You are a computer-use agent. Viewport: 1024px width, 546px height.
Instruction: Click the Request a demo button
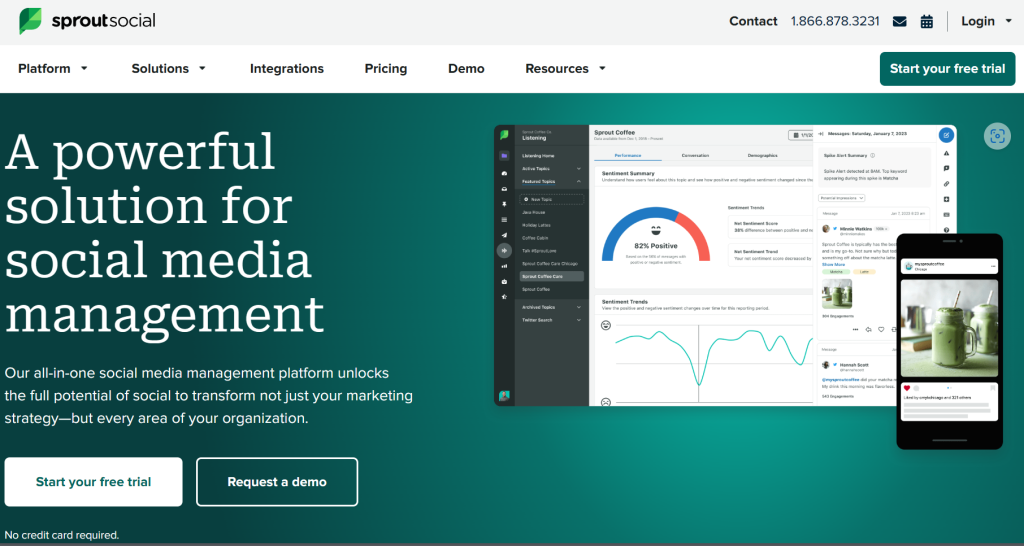(277, 482)
